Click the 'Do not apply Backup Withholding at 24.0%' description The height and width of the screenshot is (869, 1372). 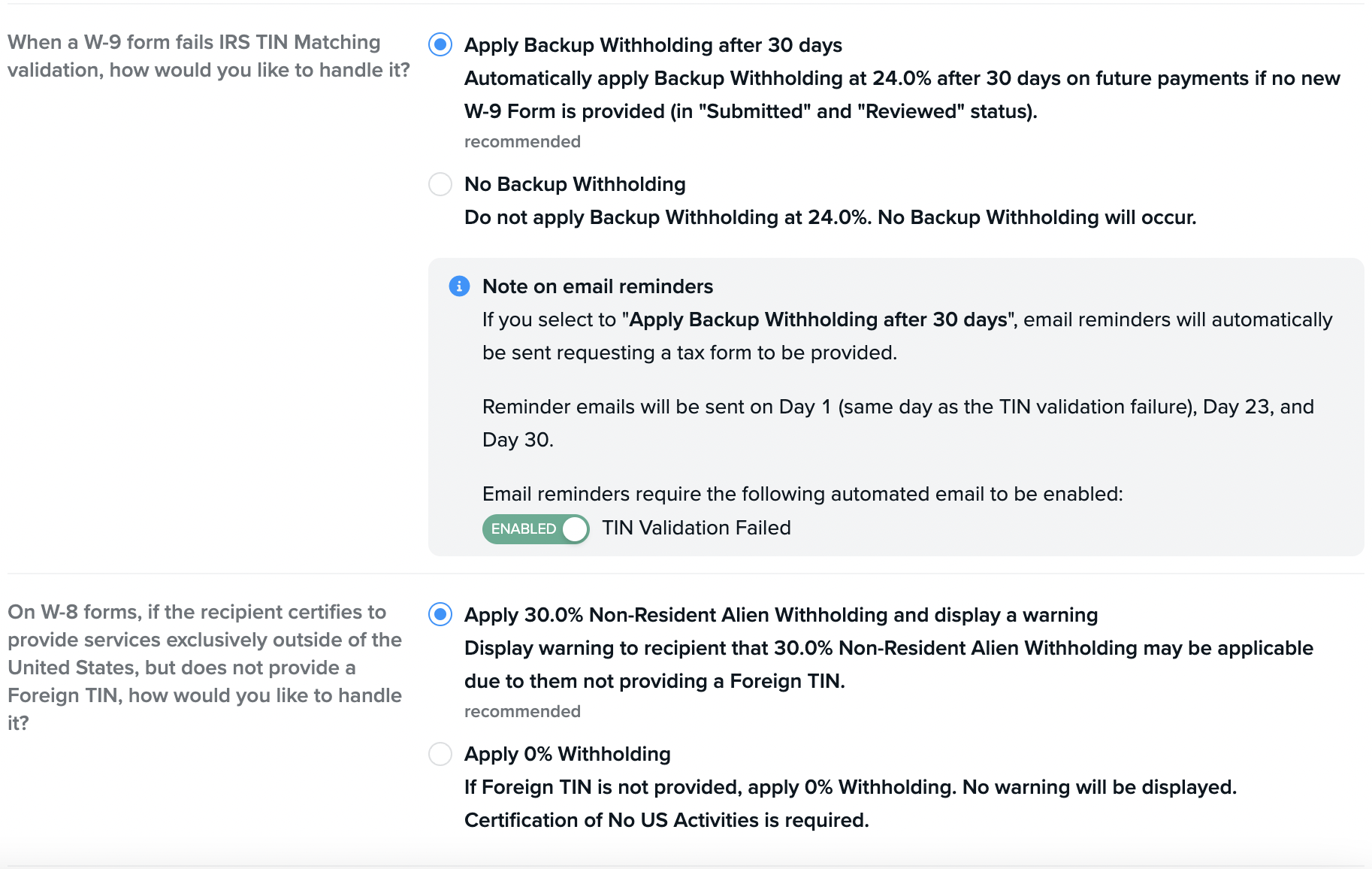pos(830,217)
